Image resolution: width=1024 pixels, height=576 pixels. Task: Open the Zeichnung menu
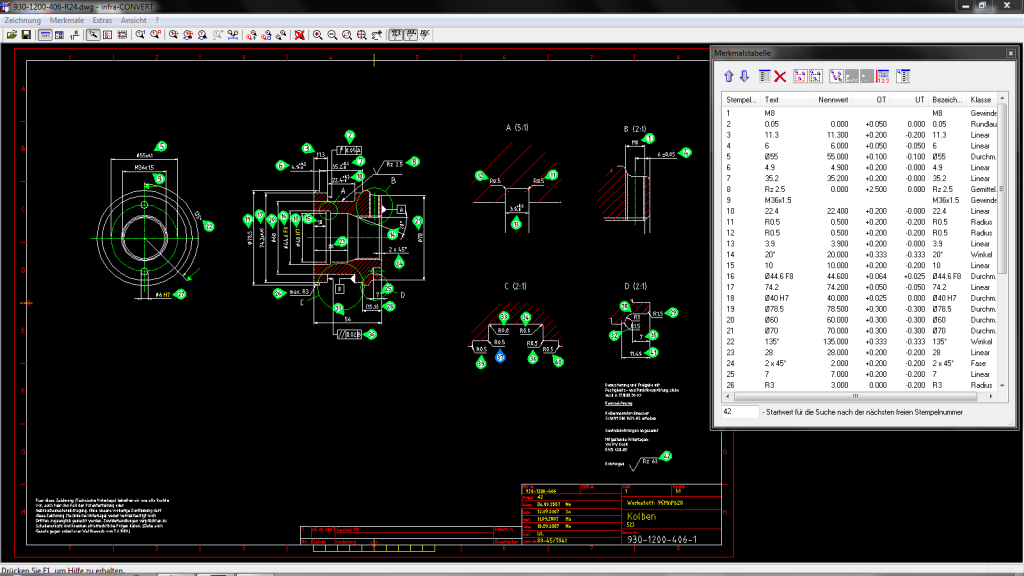[x=22, y=20]
